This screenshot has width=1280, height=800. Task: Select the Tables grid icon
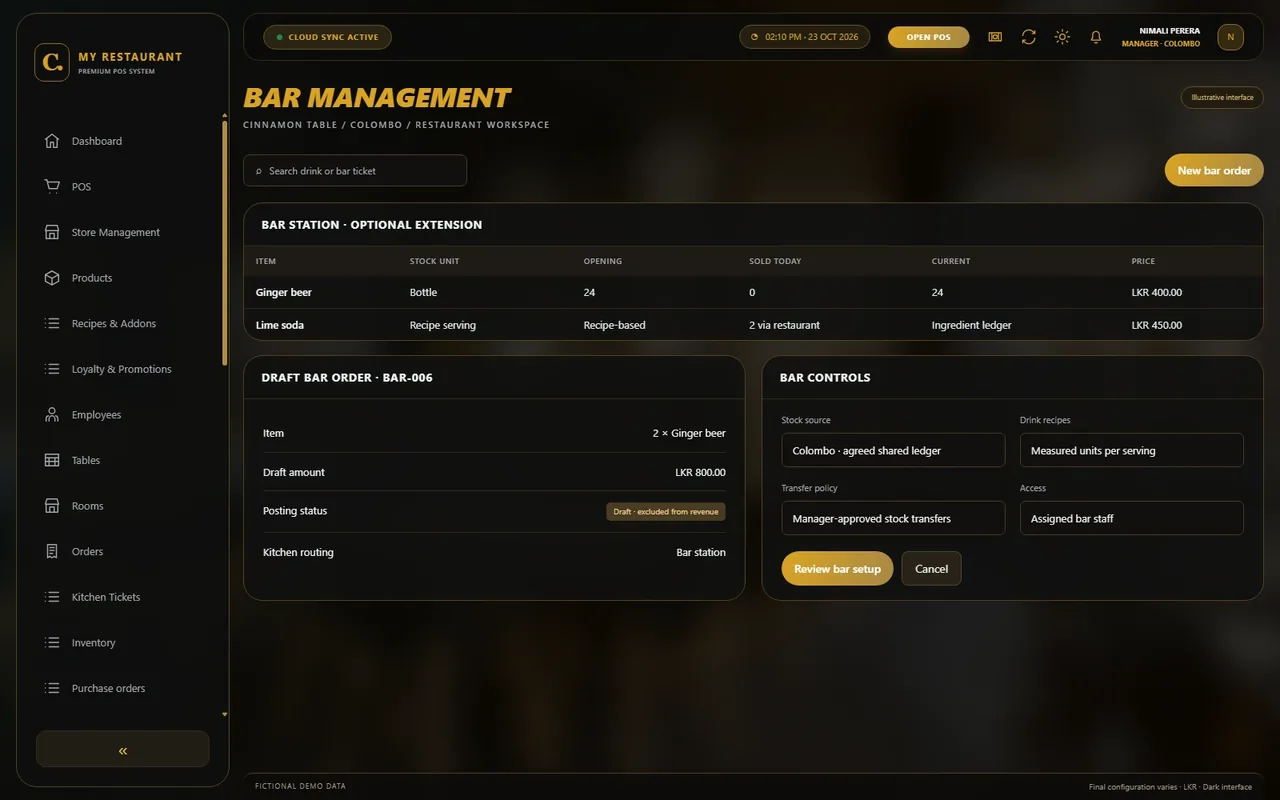tap(52, 460)
